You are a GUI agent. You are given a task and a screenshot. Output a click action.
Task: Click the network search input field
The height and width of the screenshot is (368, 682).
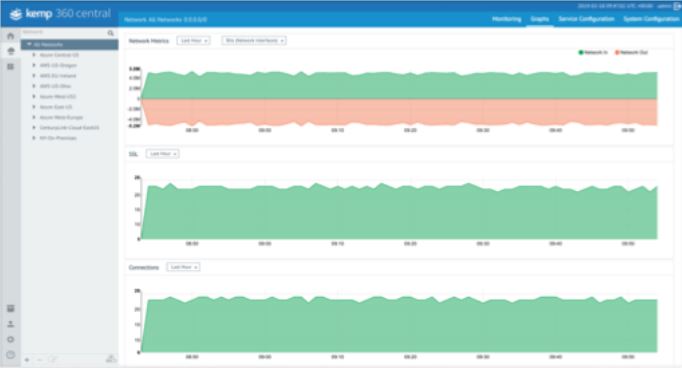(64, 32)
